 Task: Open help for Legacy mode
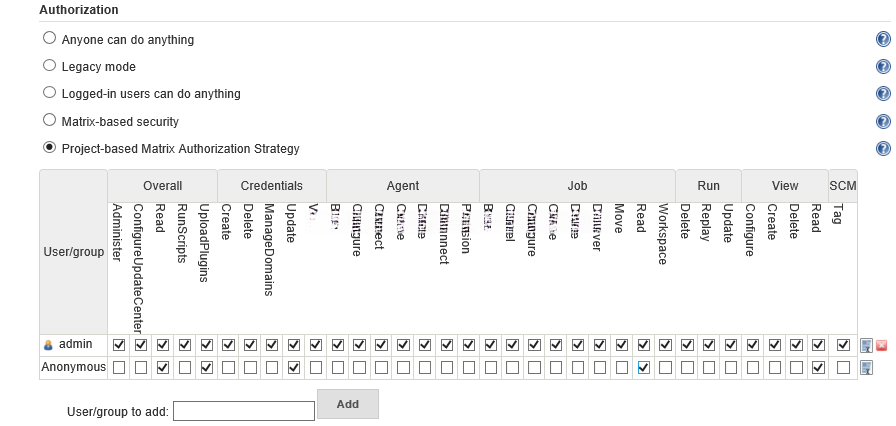tap(883, 67)
